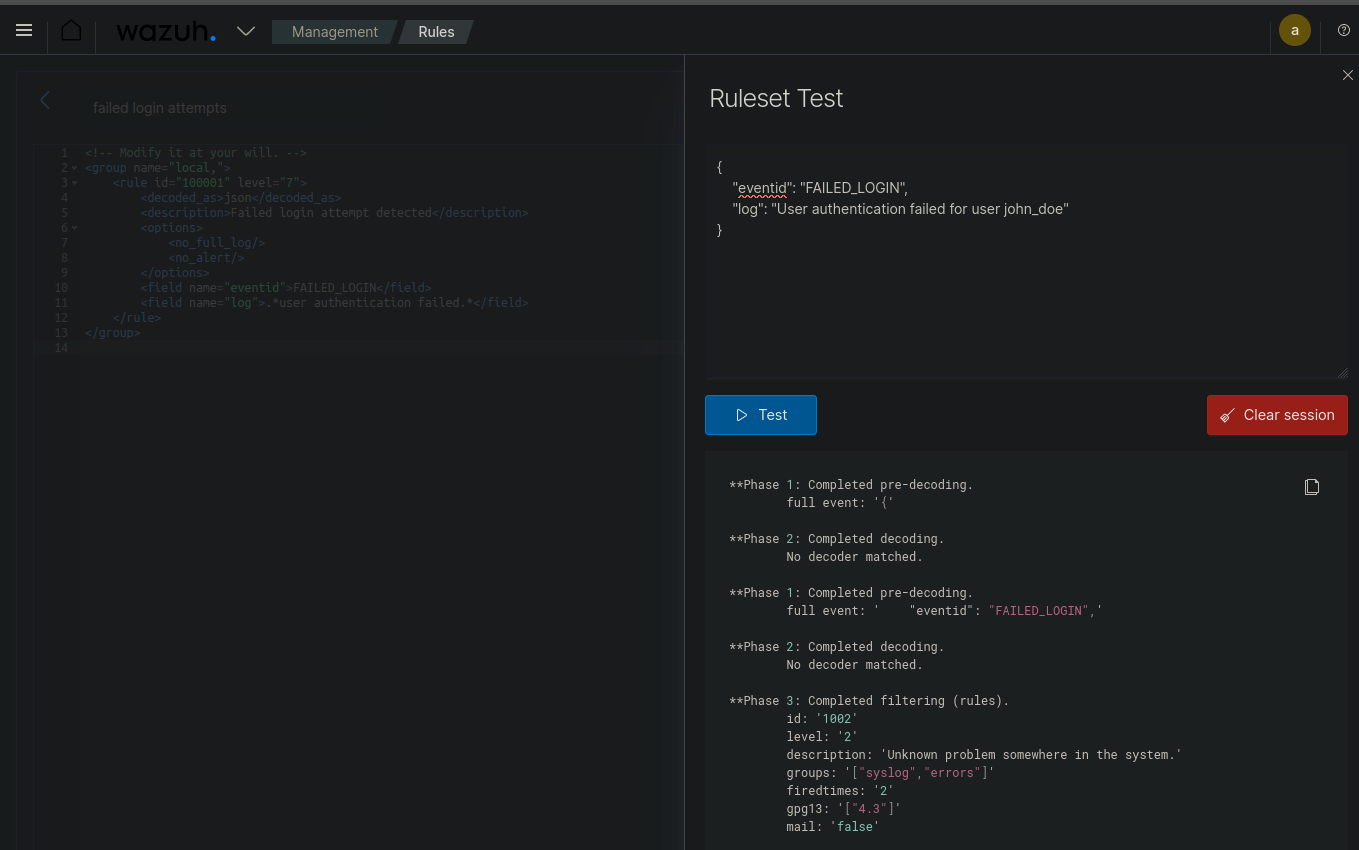Click inside the ruleset test log input

click(x=1027, y=262)
